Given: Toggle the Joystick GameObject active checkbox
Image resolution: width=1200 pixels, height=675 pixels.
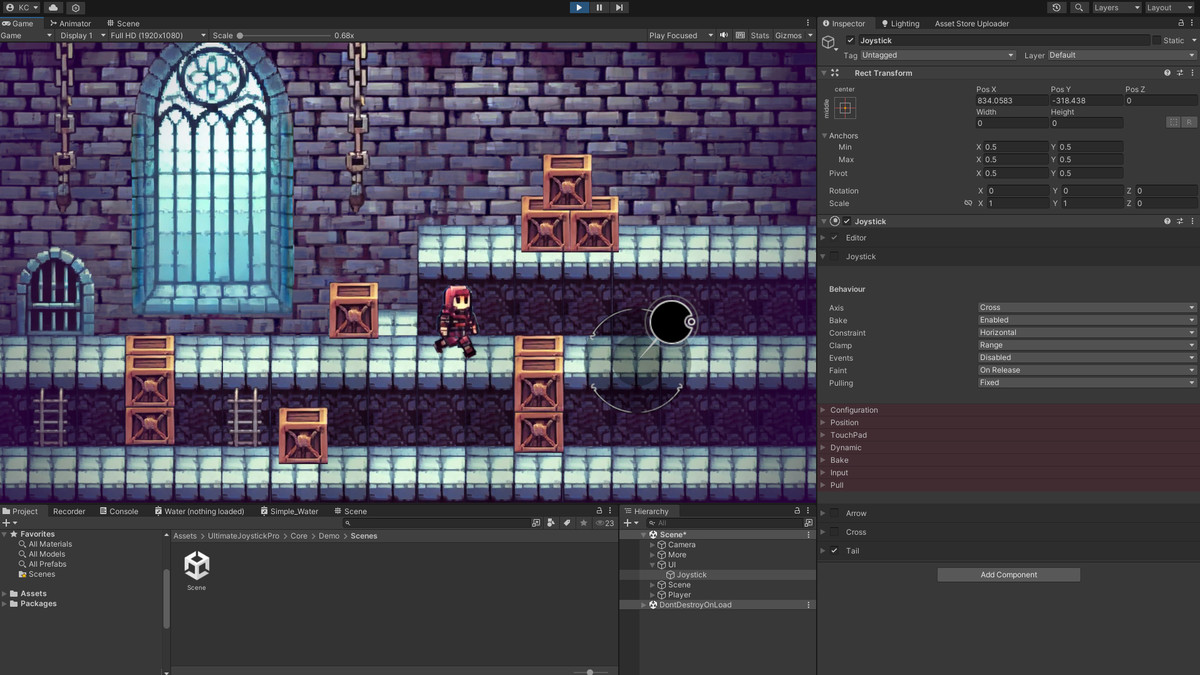Looking at the screenshot, I should click(851, 41).
